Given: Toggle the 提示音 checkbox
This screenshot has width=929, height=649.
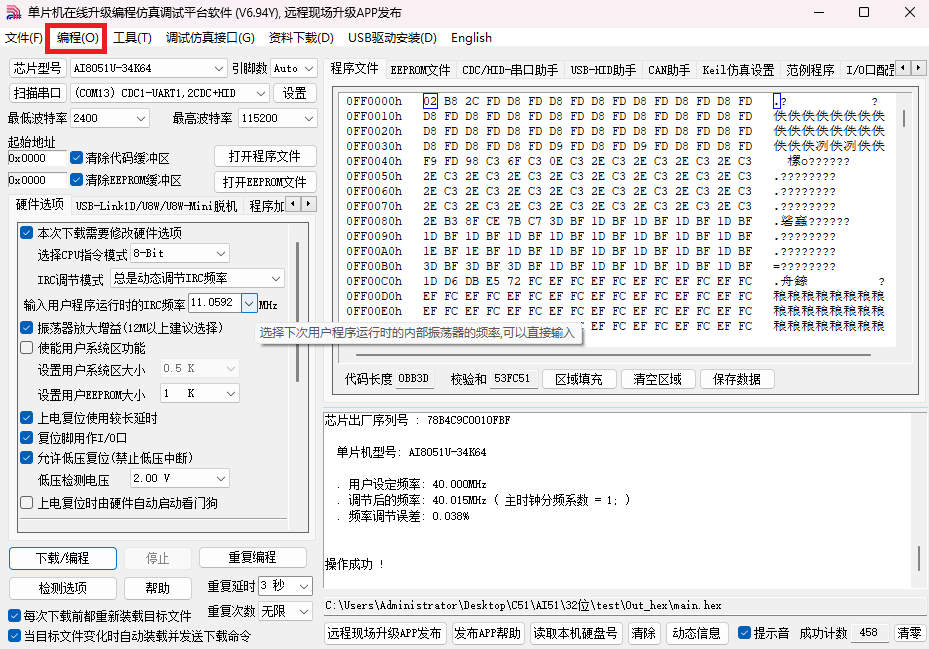Looking at the screenshot, I should point(744,633).
